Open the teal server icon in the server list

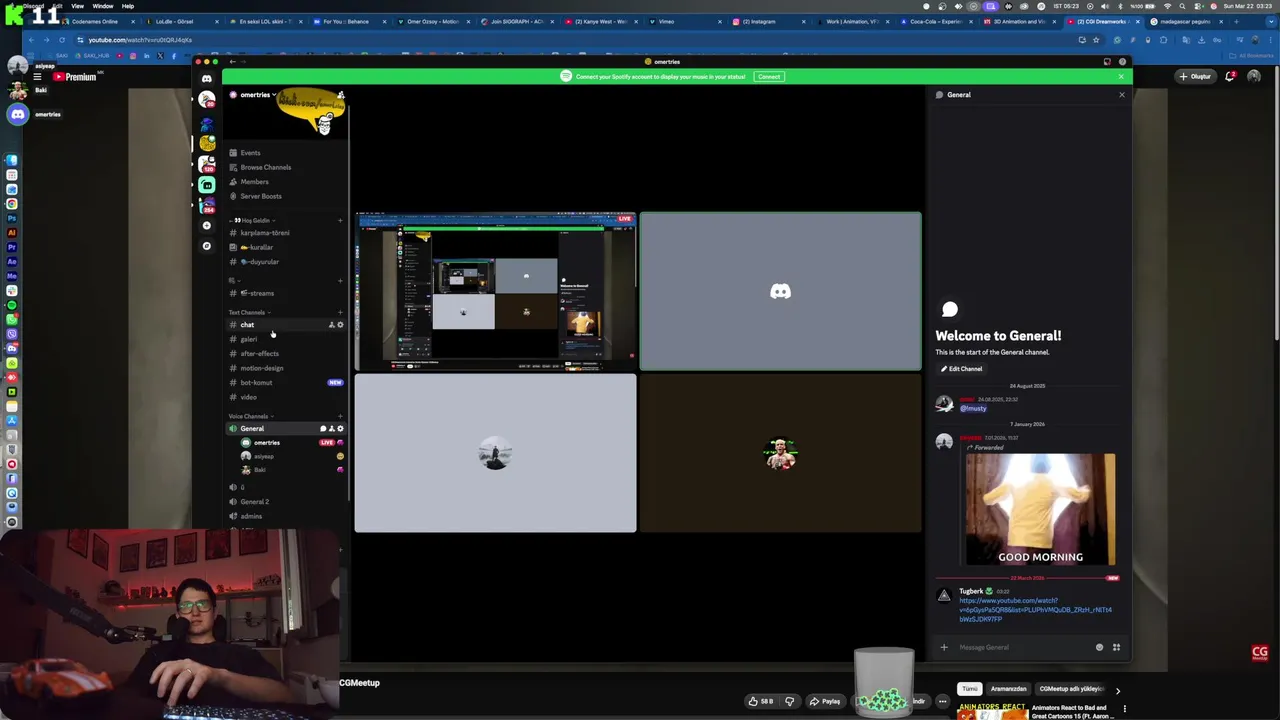(x=207, y=185)
